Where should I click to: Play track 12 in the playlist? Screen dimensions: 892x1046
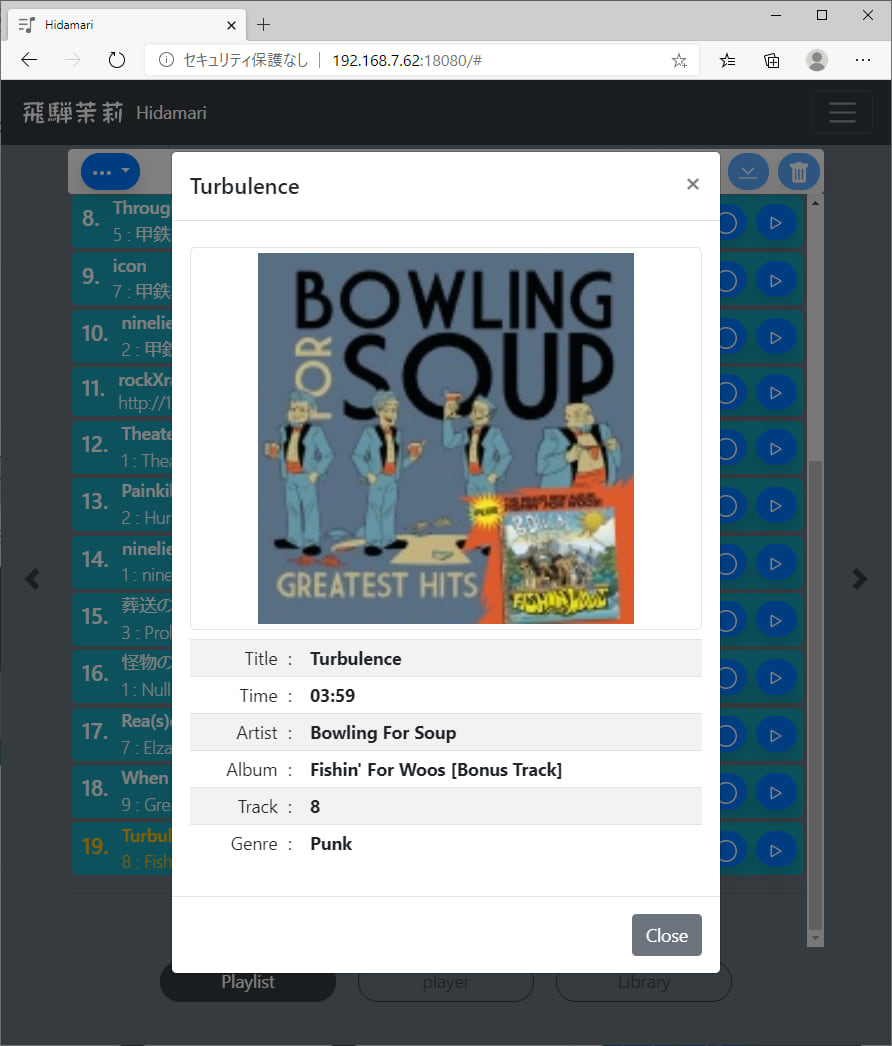776,448
